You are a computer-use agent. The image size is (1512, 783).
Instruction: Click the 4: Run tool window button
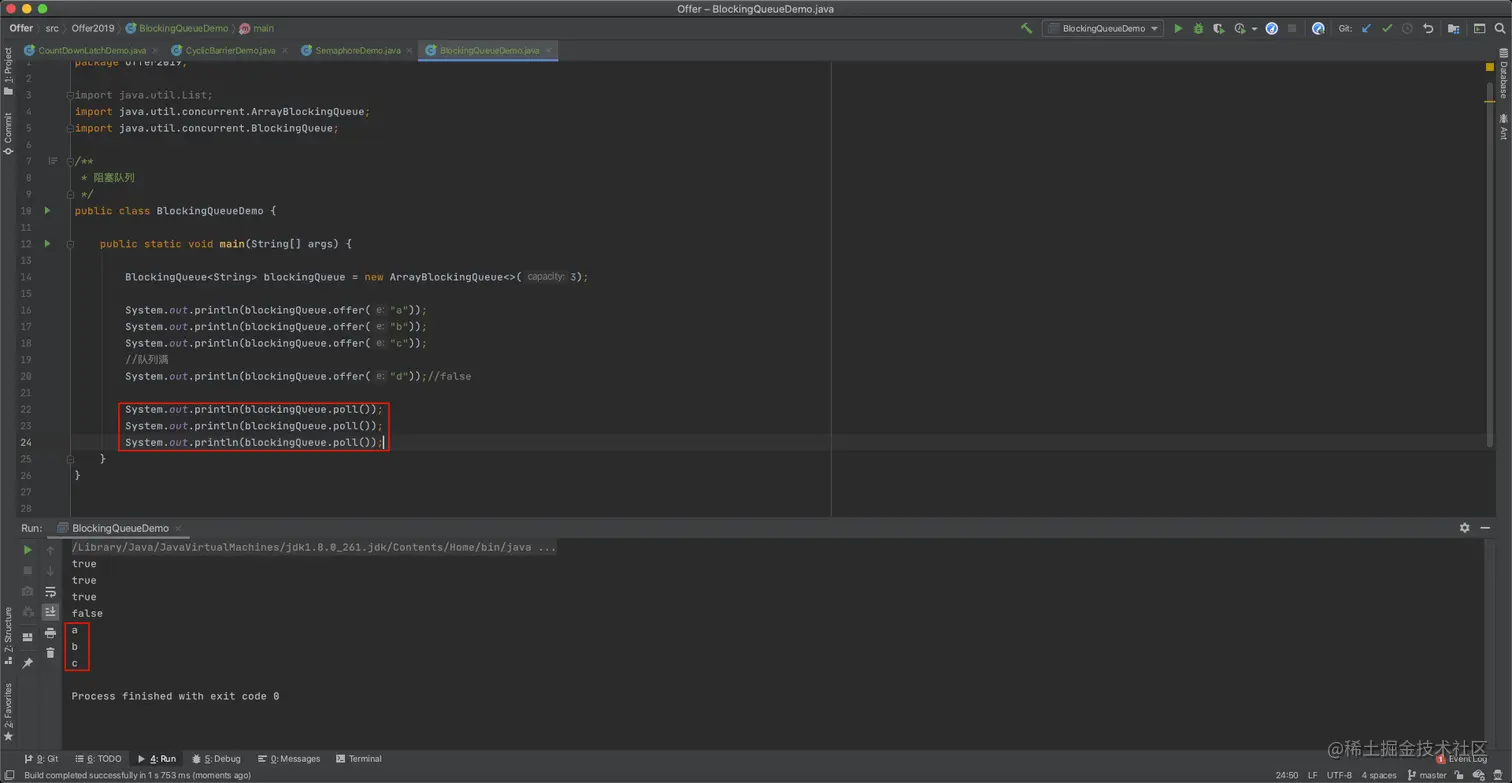[157, 759]
